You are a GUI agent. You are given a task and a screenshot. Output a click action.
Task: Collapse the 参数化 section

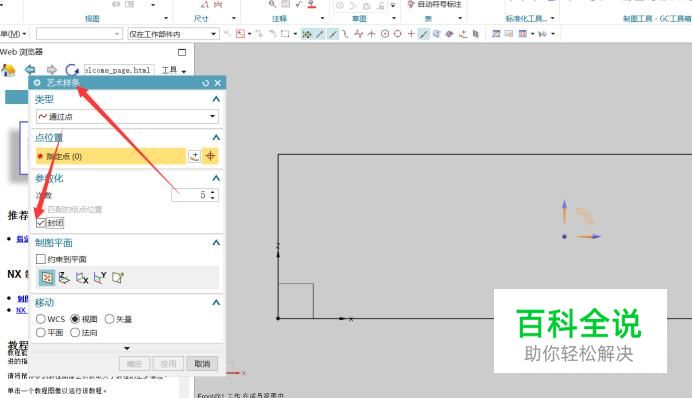click(216, 178)
